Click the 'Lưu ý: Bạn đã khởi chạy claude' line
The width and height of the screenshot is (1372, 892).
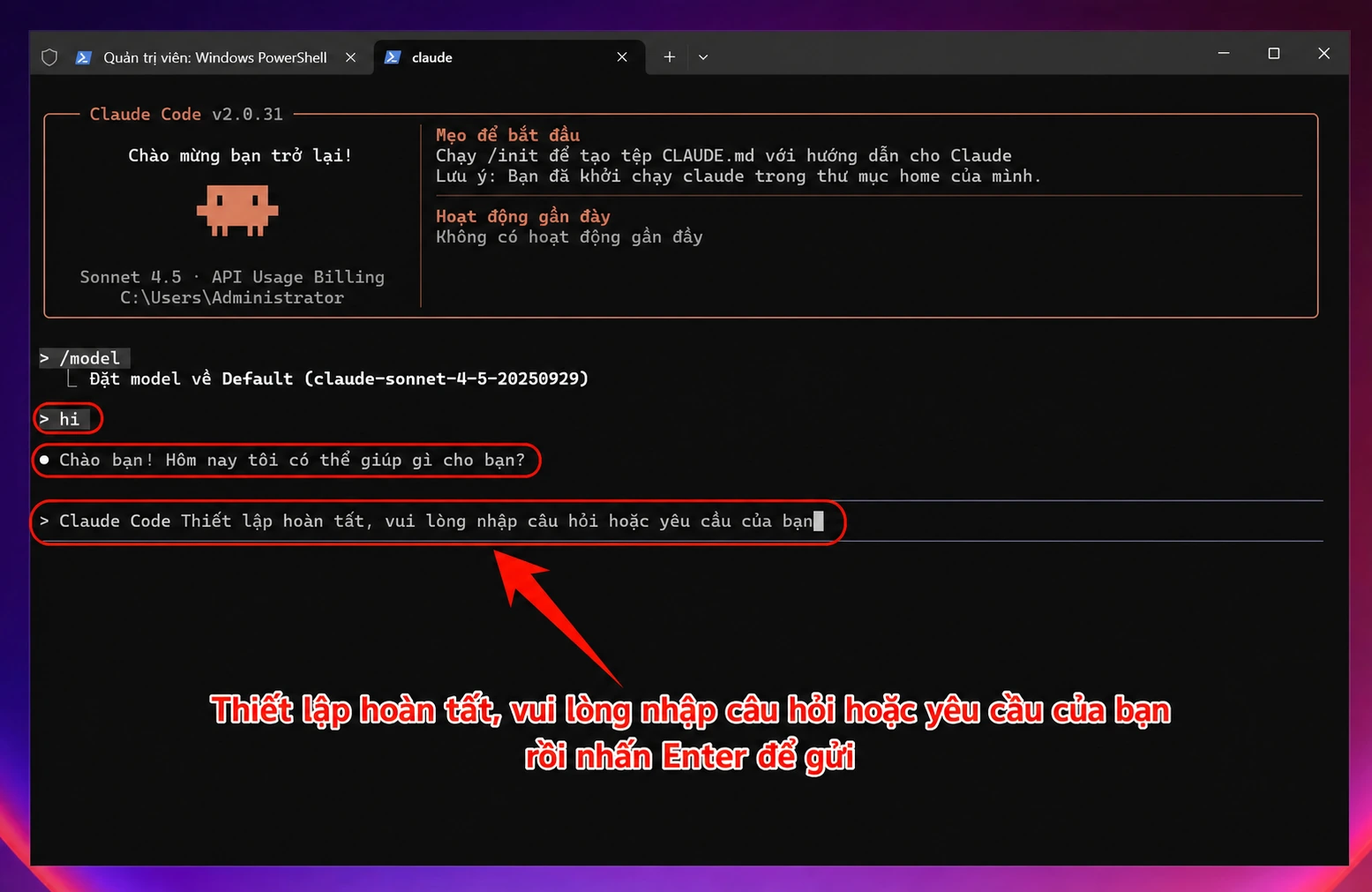tap(738, 176)
